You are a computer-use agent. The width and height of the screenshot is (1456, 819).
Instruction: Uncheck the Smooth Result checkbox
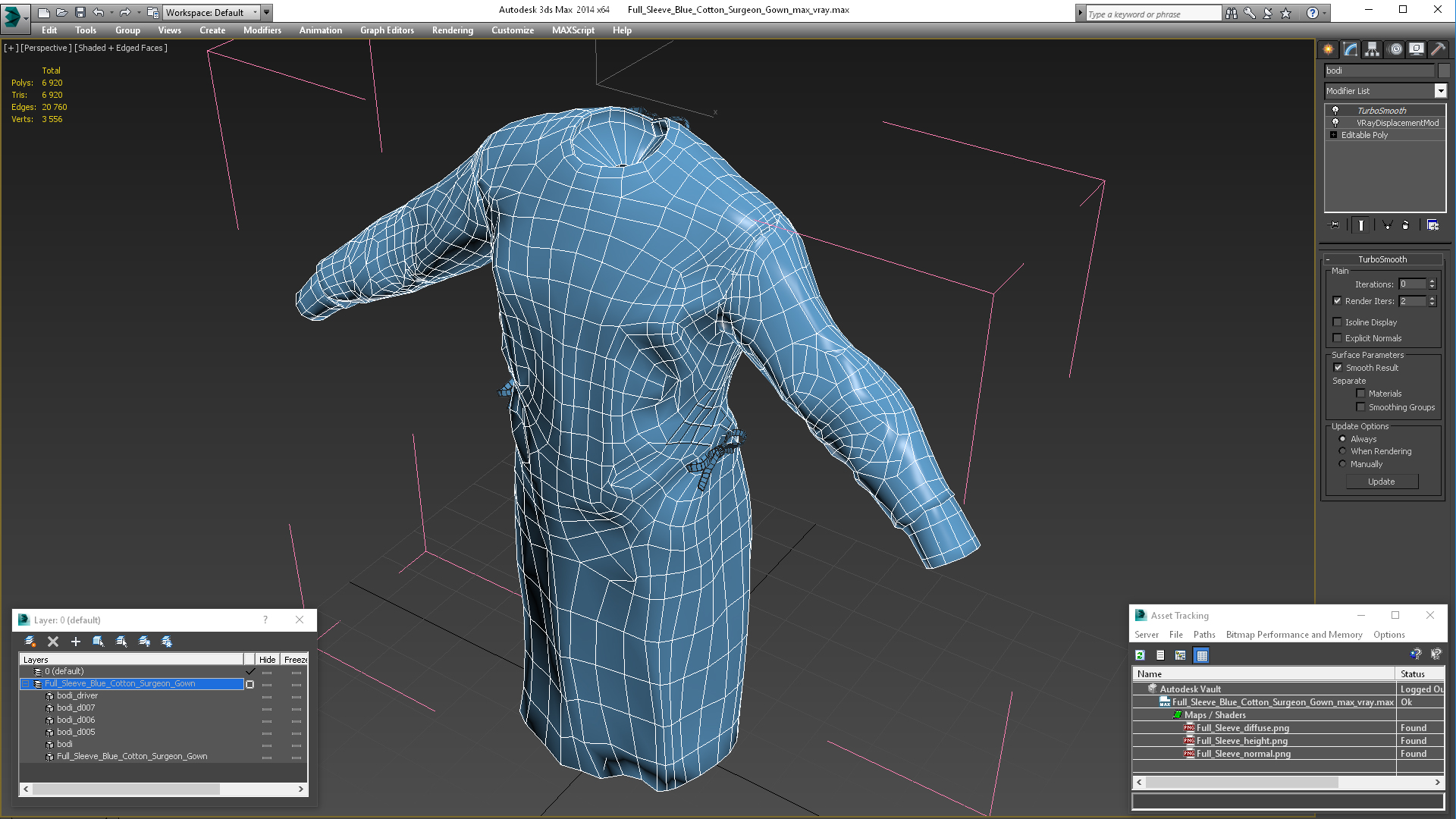pyautogui.click(x=1338, y=368)
